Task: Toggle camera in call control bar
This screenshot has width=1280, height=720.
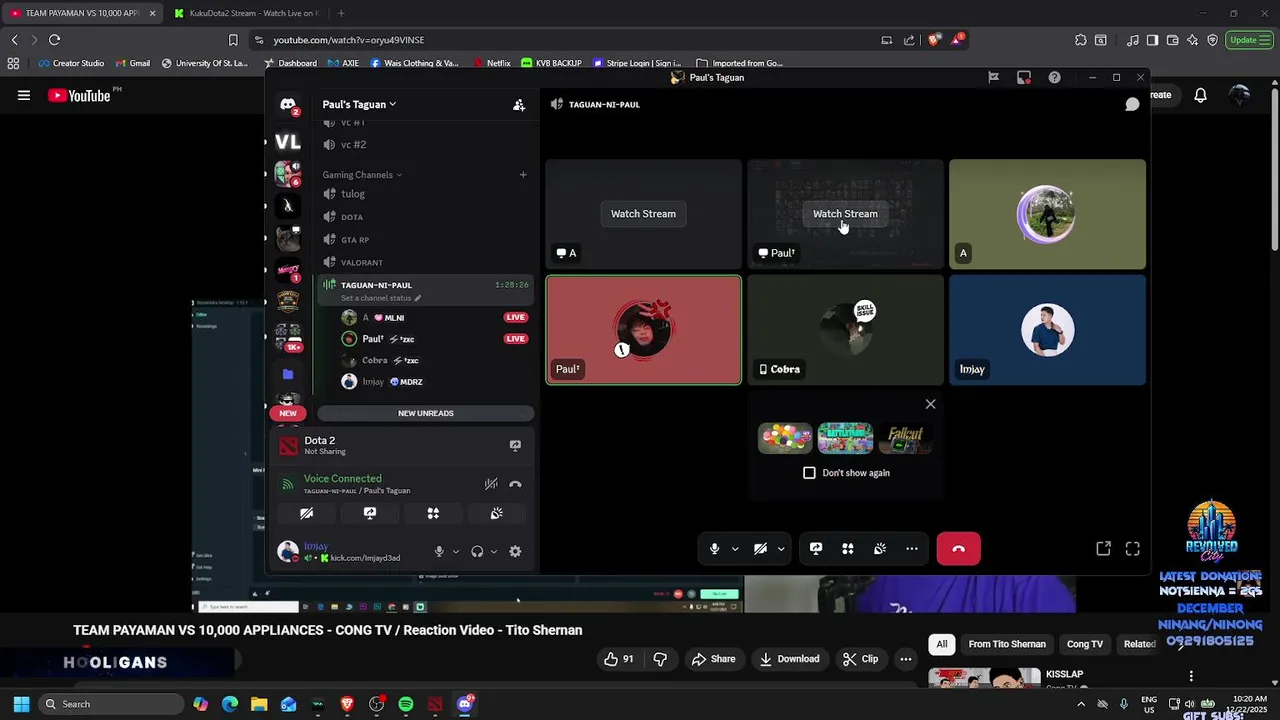Action: pos(761,548)
